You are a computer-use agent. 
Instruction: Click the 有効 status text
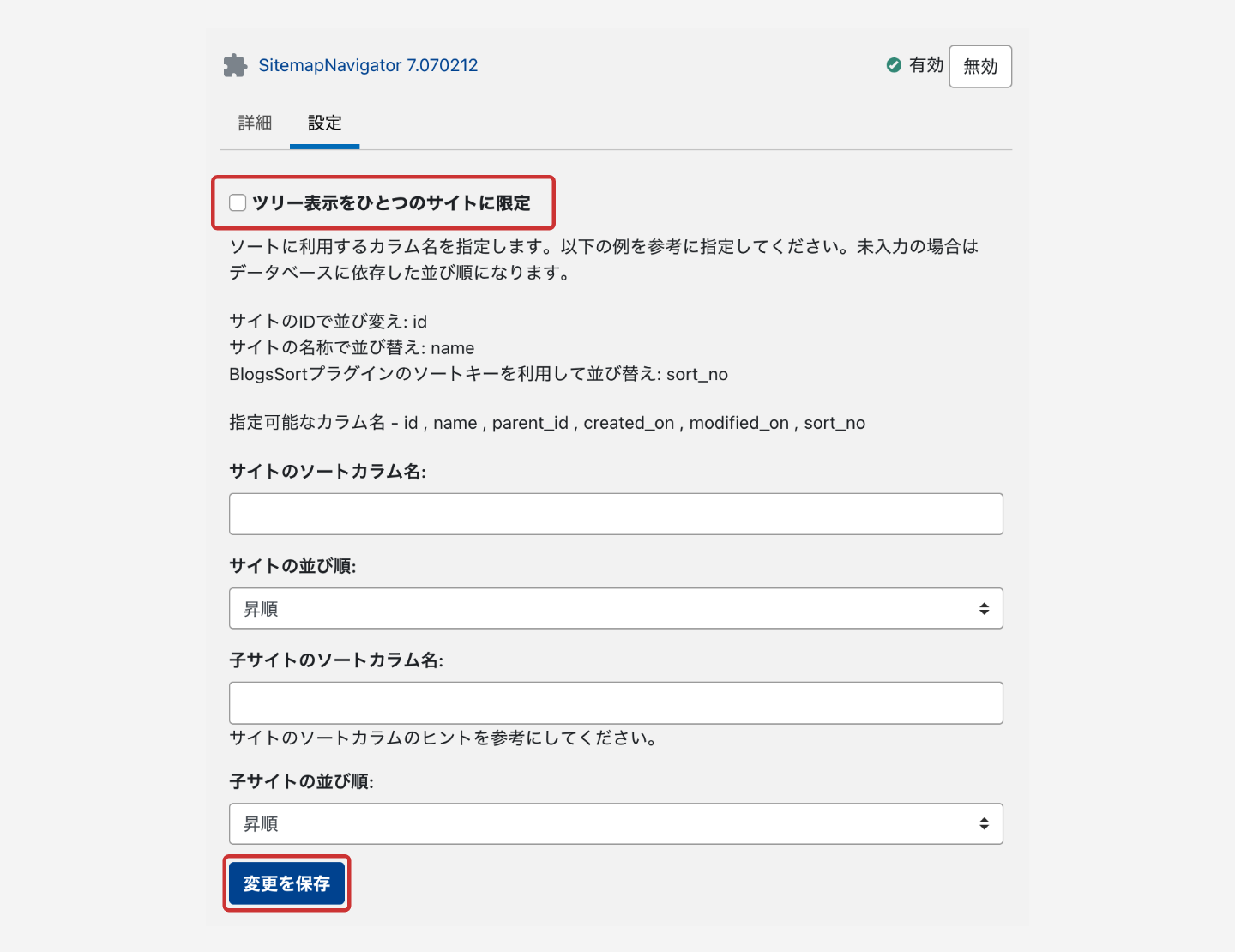click(x=926, y=65)
